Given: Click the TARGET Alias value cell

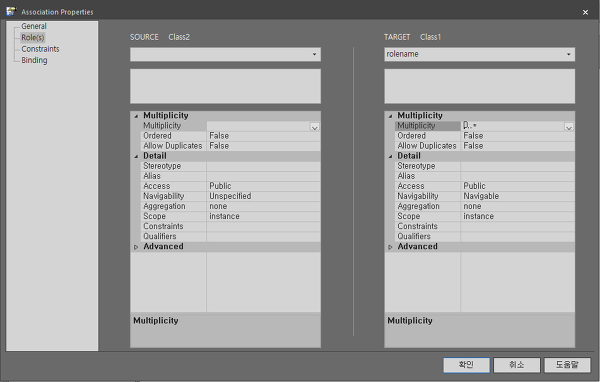Looking at the screenshot, I should (x=517, y=176).
